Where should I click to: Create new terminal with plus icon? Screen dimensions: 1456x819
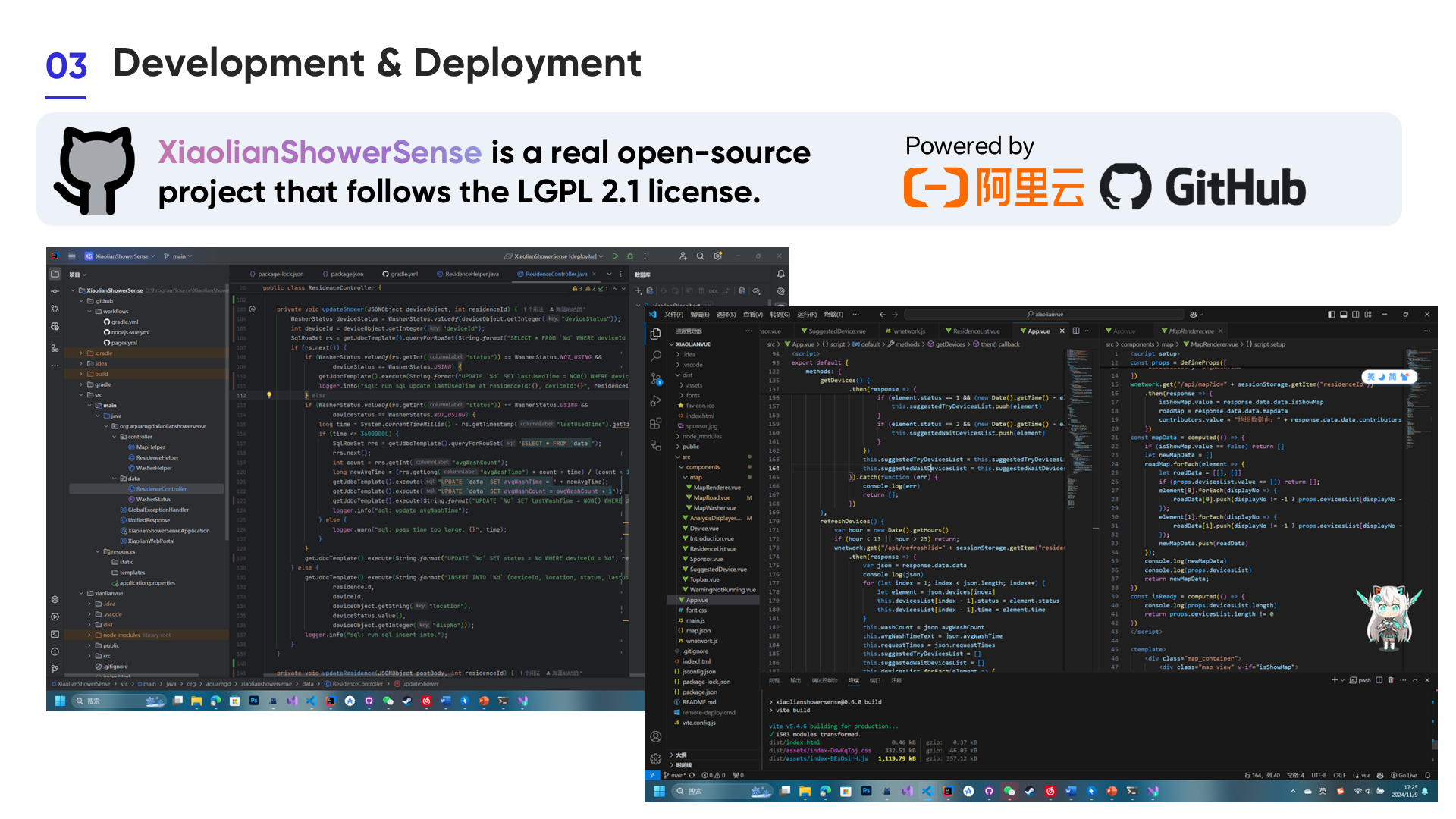pyautogui.click(x=1335, y=680)
